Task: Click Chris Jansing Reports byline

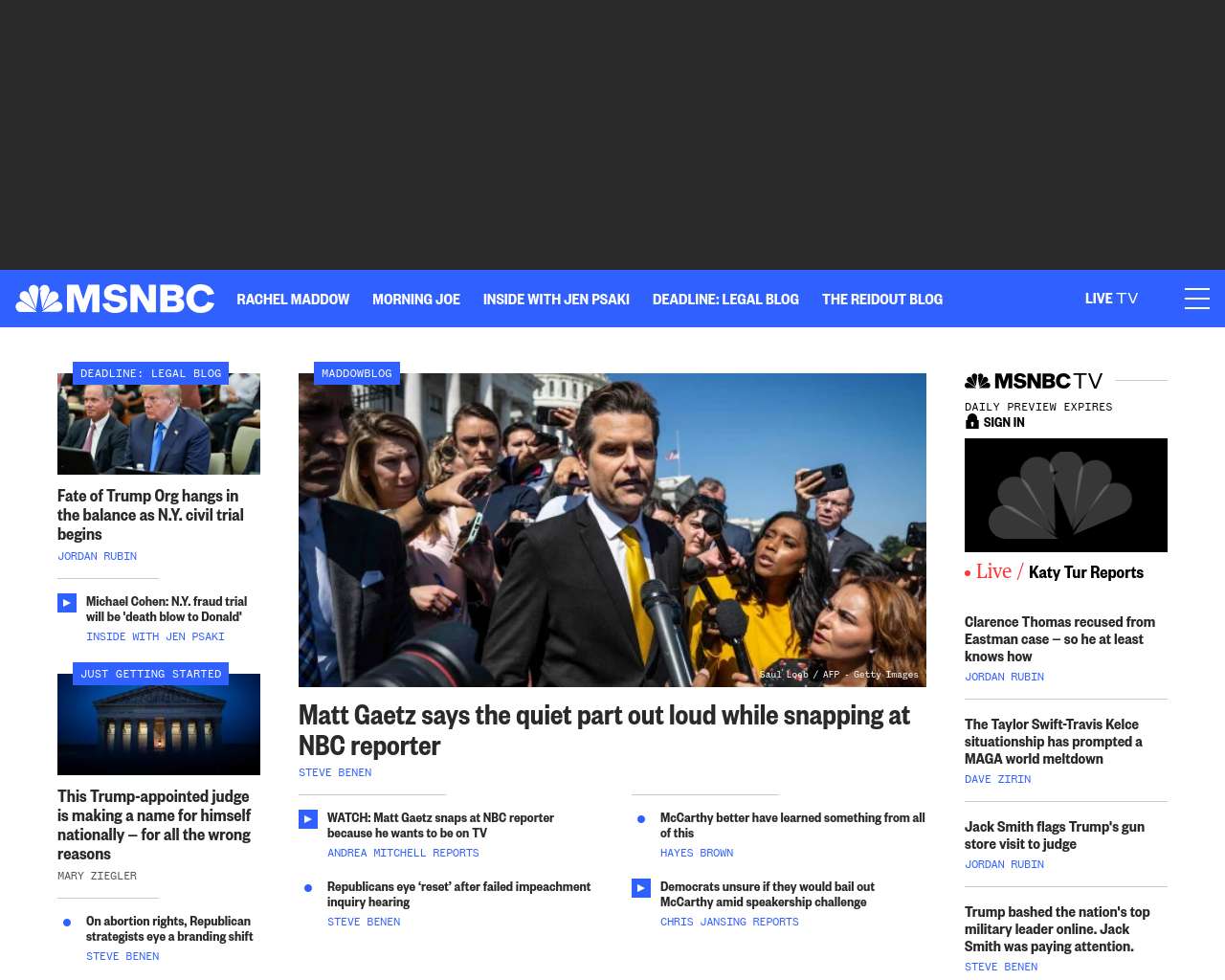Action: coord(729,922)
